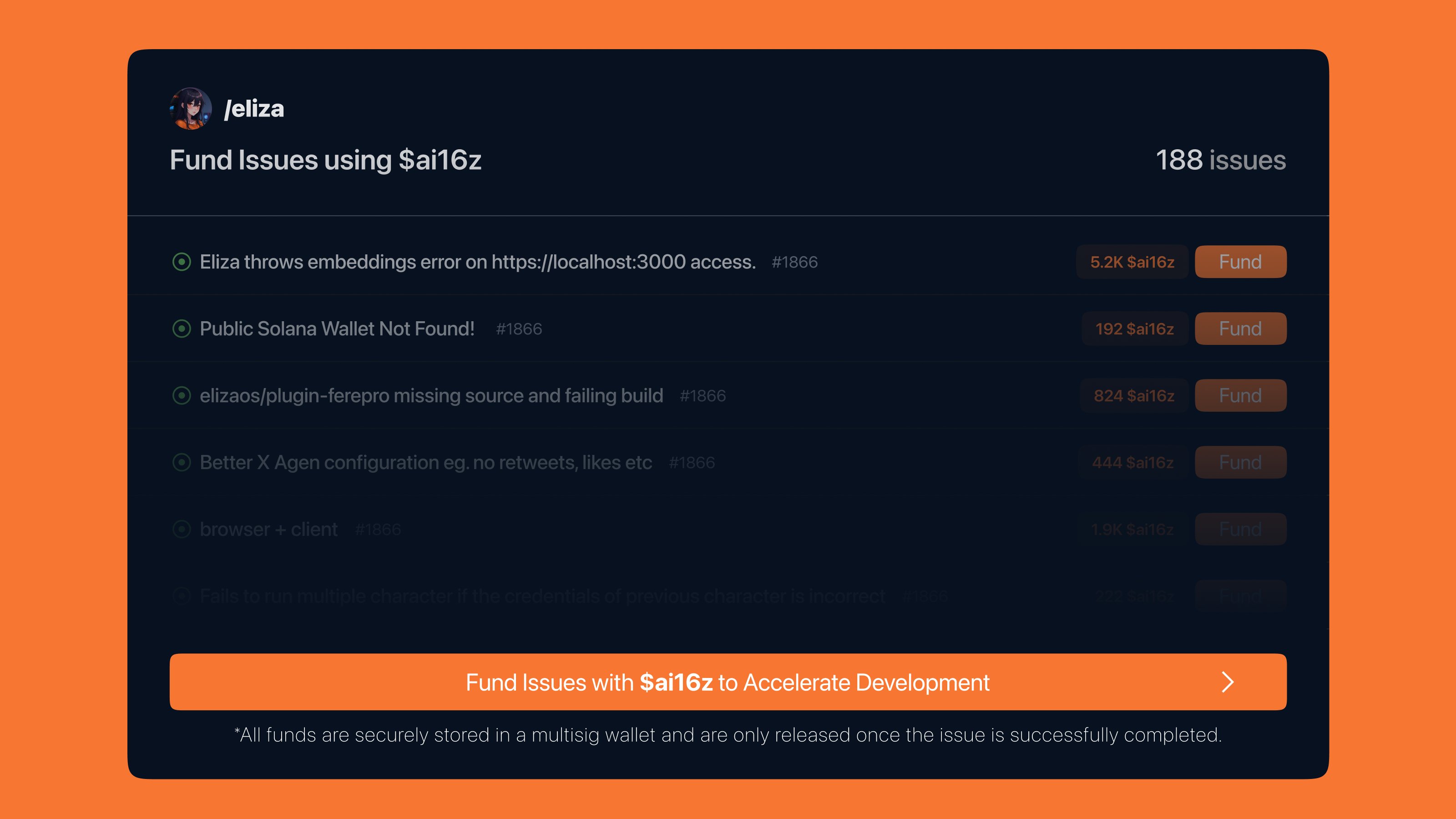Open Better X Agen configuration issue title
Screen dimensions: 1456x819
click(x=425, y=462)
